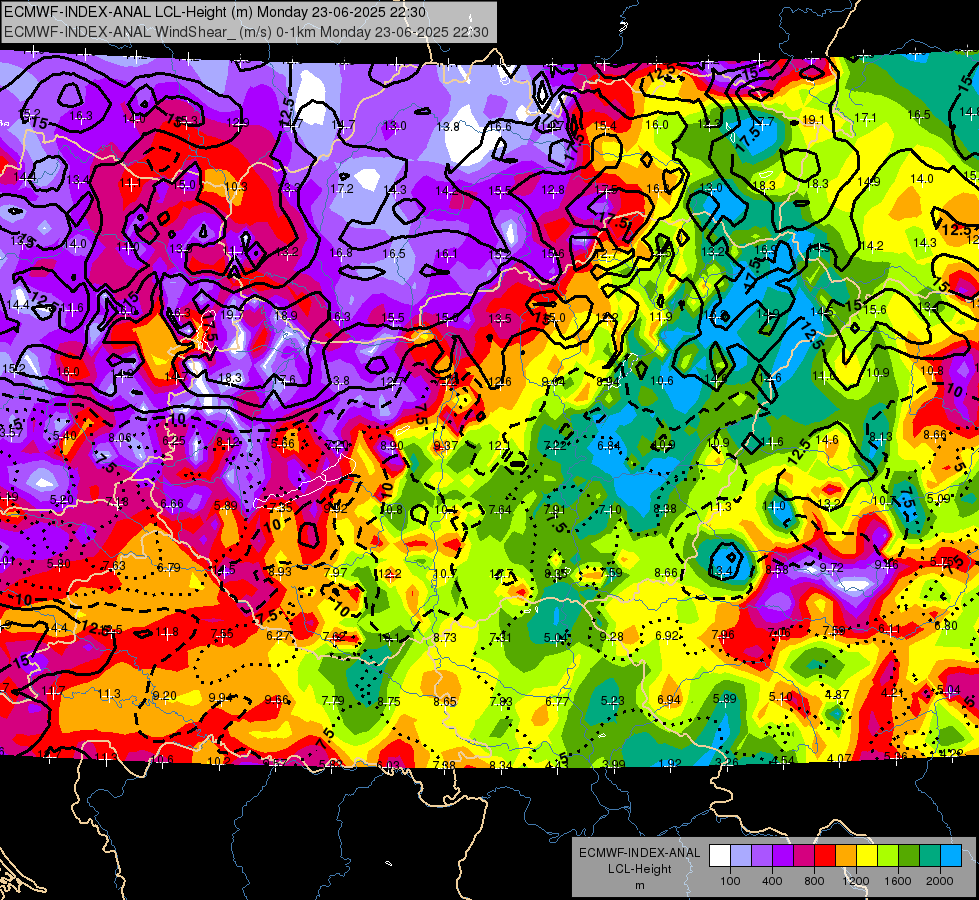Click the wind shear value 19.1
This screenshot has height=900, width=979.
point(813,120)
